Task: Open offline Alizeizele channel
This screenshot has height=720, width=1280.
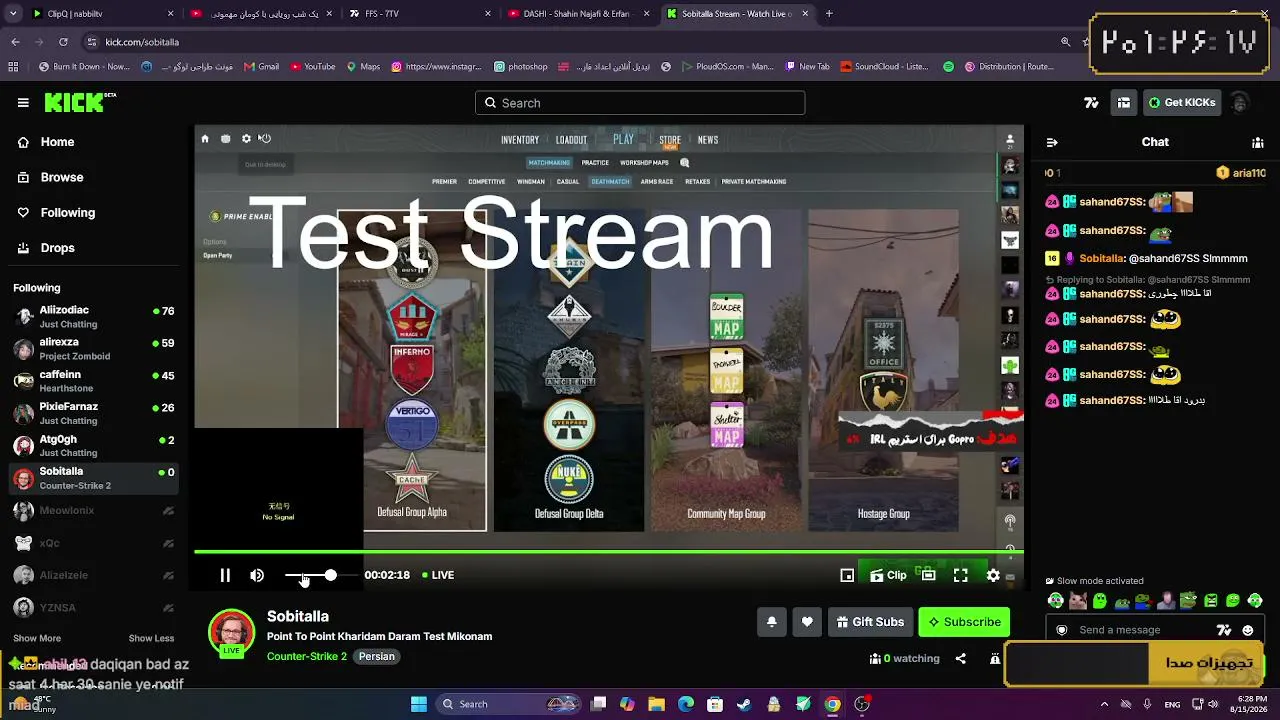Action: tap(95, 575)
